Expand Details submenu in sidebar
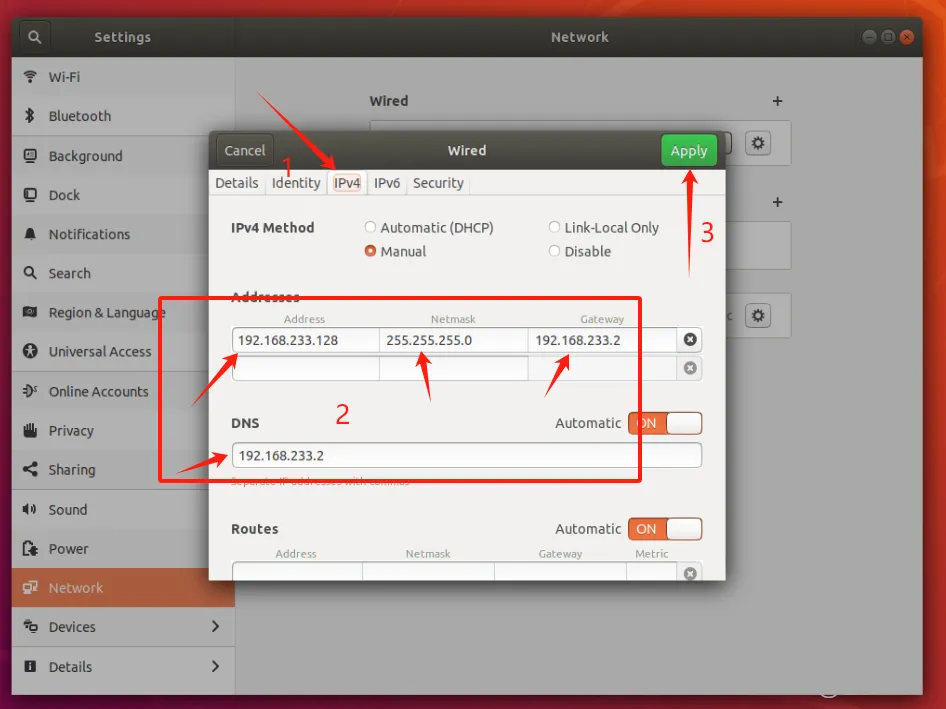The height and width of the screenshot is (709, 946). [122, 667]
